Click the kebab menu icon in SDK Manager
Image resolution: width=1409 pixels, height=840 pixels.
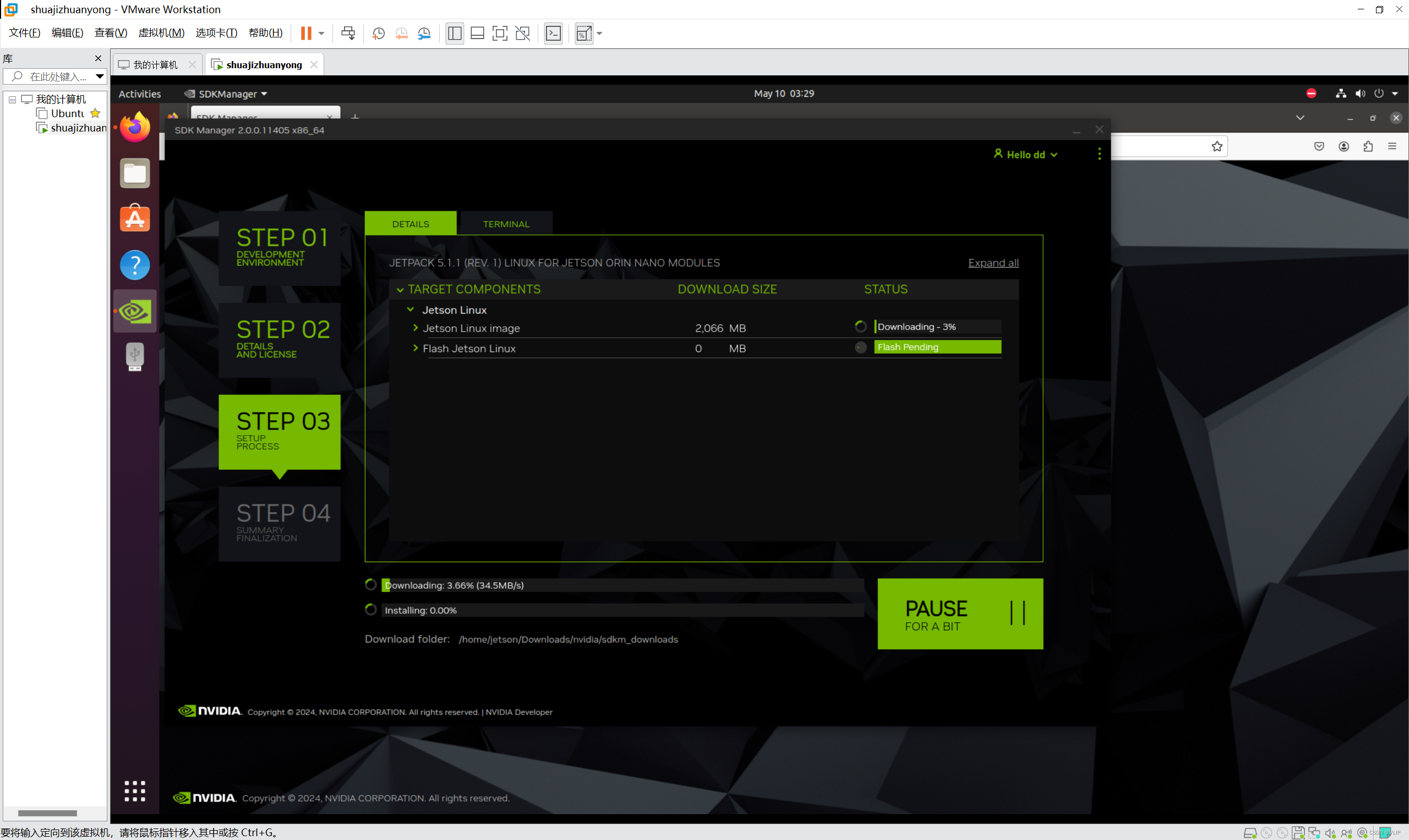(1099, 154)
